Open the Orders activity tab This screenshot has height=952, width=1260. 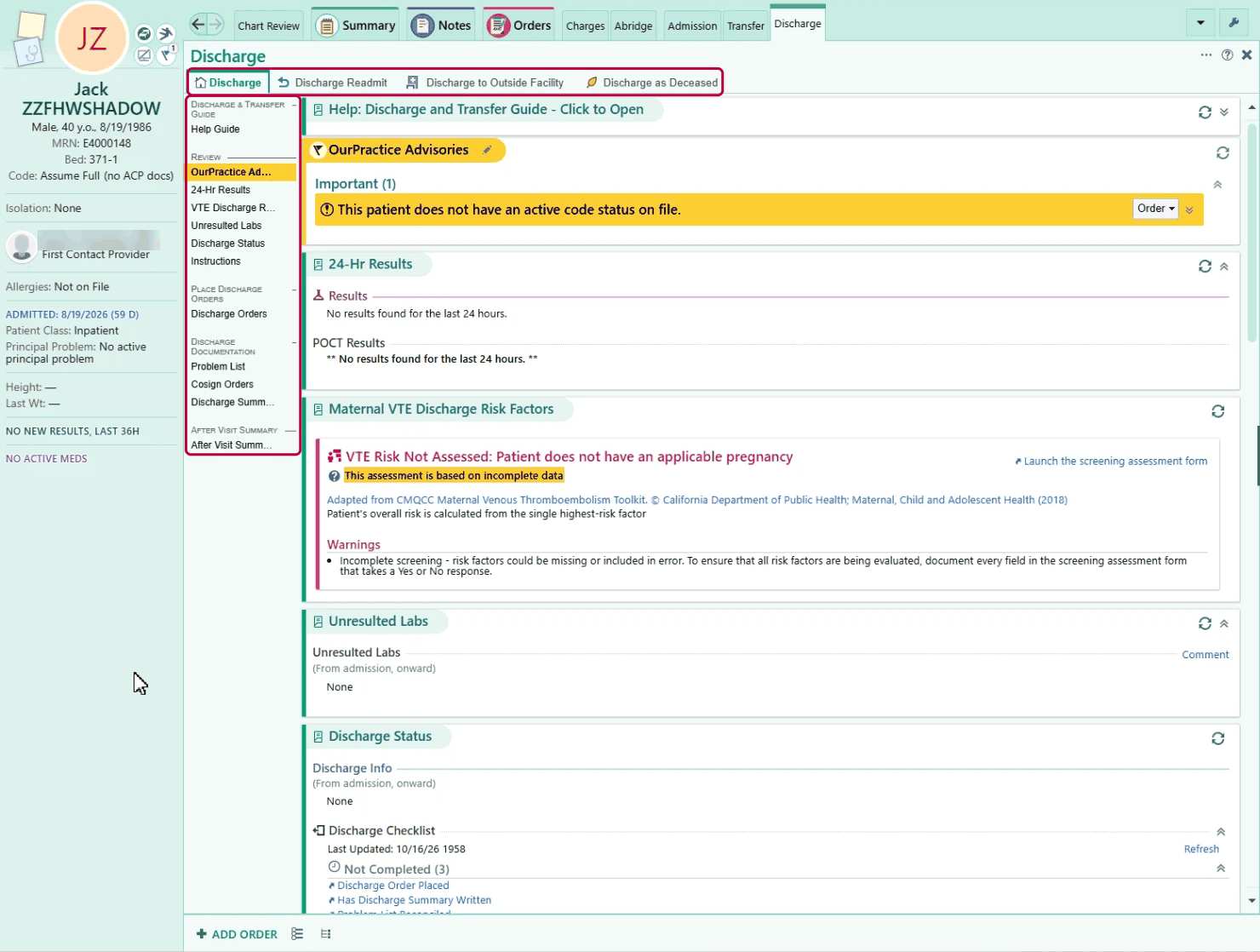click(519, 26)
